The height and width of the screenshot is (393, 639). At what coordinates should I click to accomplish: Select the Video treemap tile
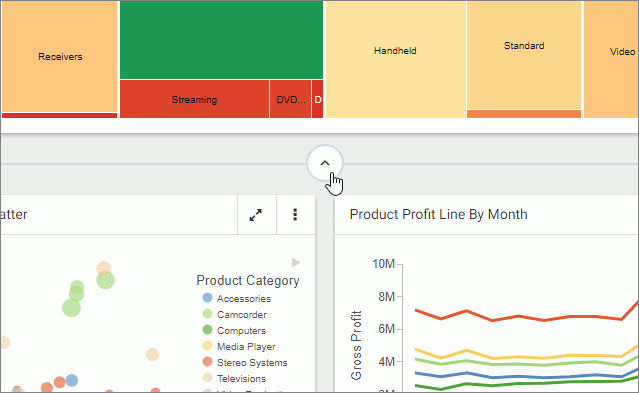coord(611,59)
